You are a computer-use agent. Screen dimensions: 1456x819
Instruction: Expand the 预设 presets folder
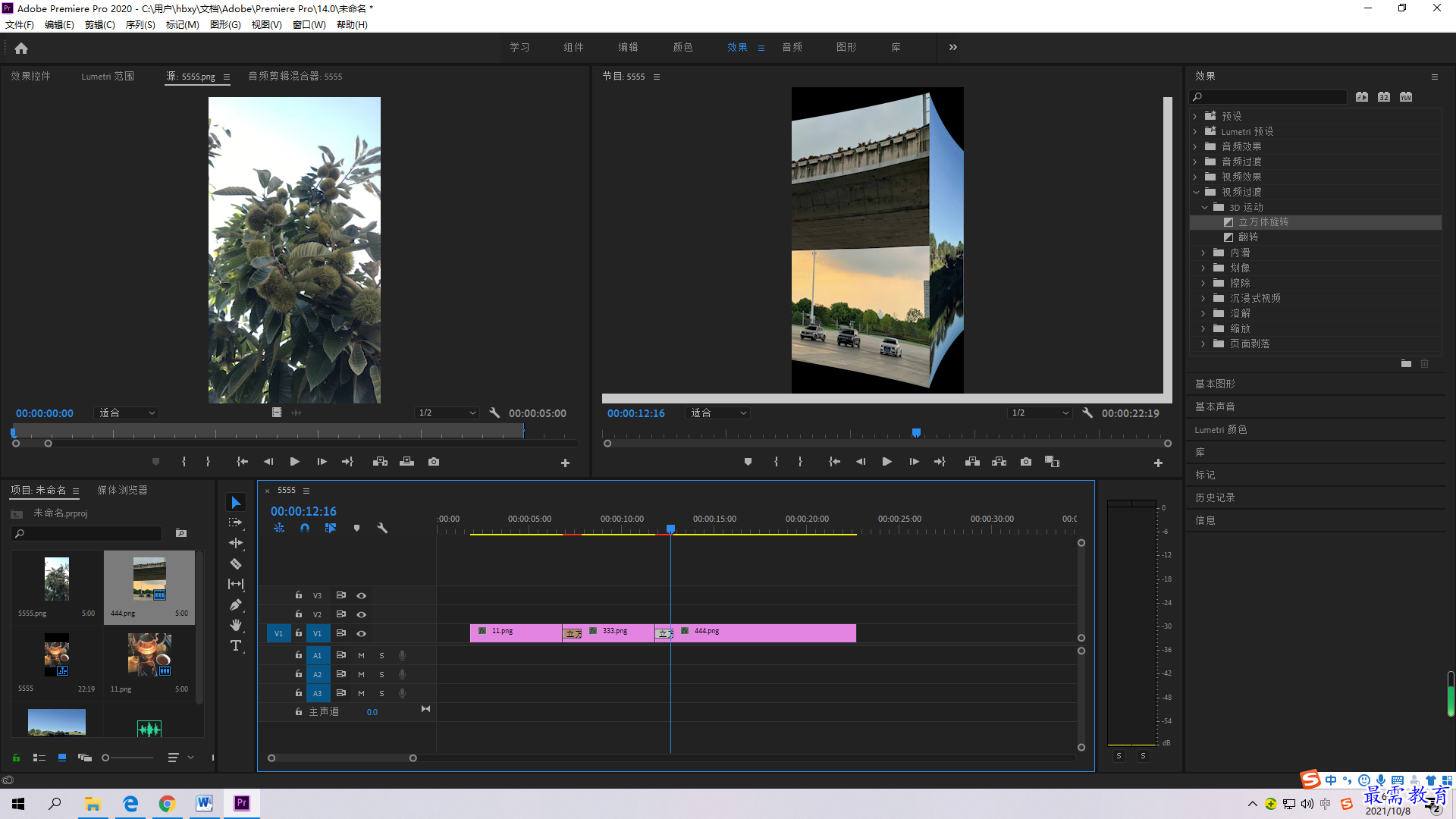coord(1195,116)
